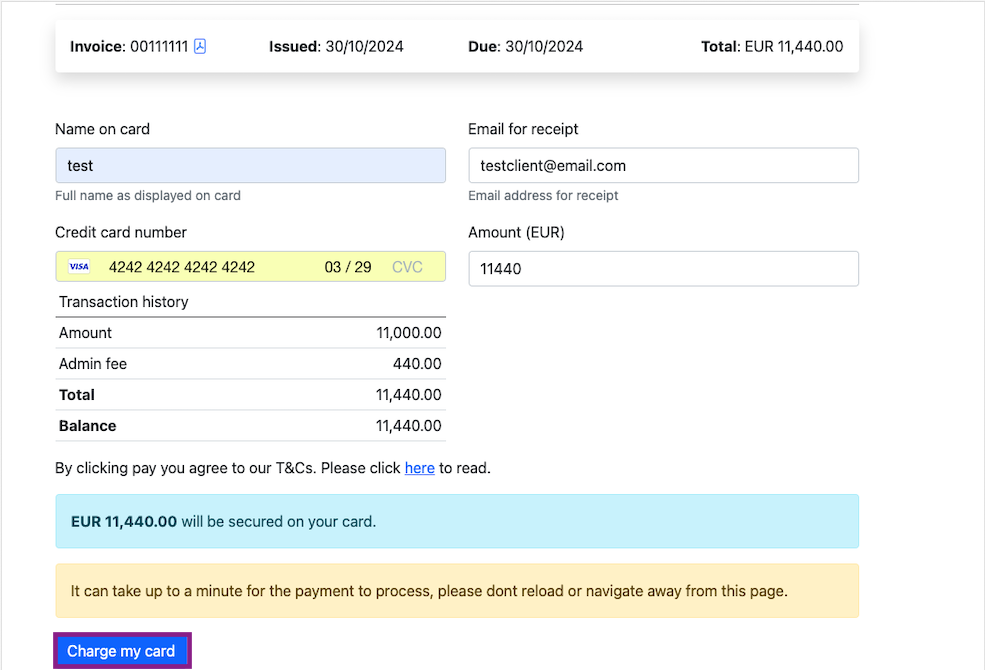Click the yellow payment processing warning
985x670 pixels.
[x=456, y=591]
